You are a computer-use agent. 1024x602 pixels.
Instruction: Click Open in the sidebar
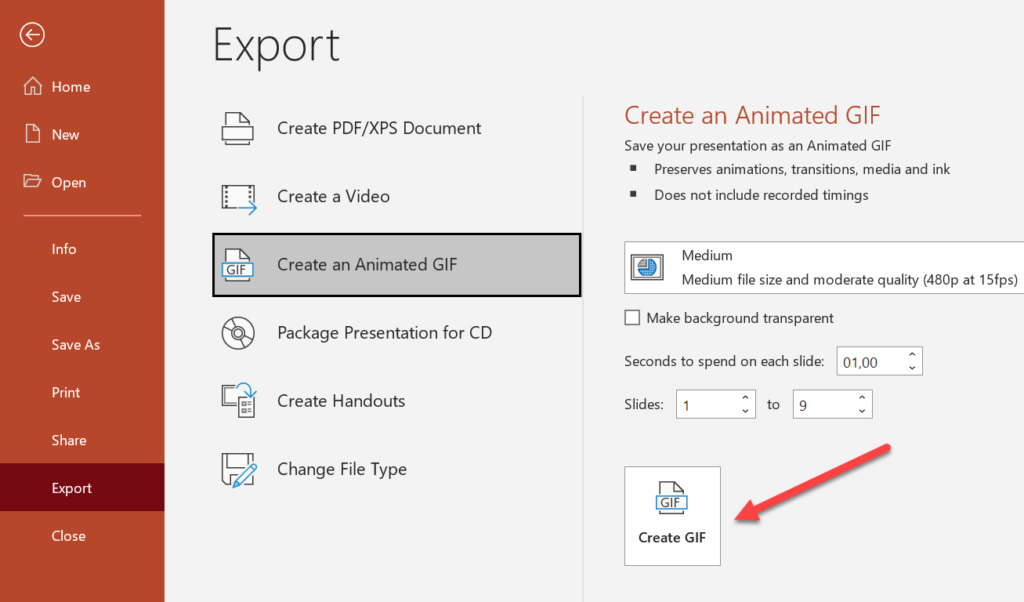click(x=82, y=182)
